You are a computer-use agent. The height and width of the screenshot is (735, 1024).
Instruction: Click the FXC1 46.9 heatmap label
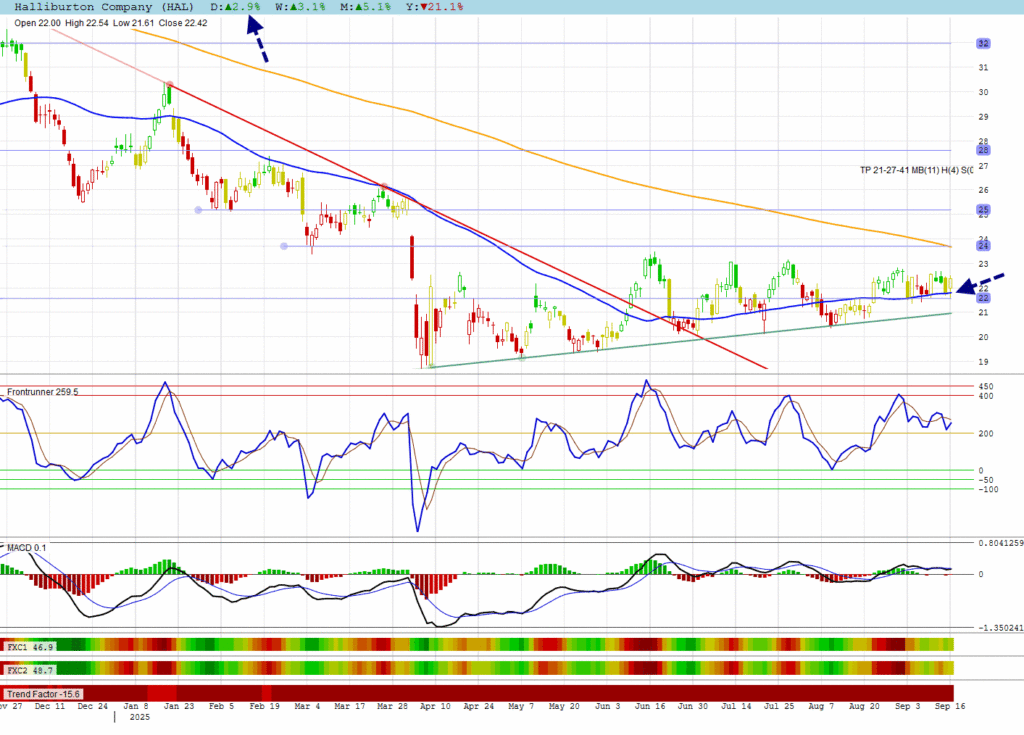[30, 647]
